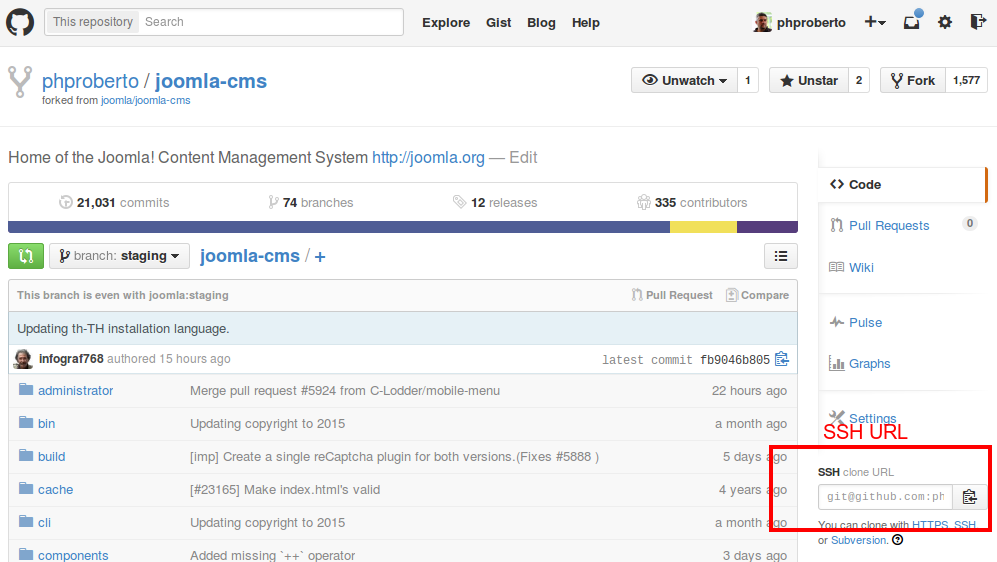
Task: Open Explore in top navigation
Action: coord(446,23)
